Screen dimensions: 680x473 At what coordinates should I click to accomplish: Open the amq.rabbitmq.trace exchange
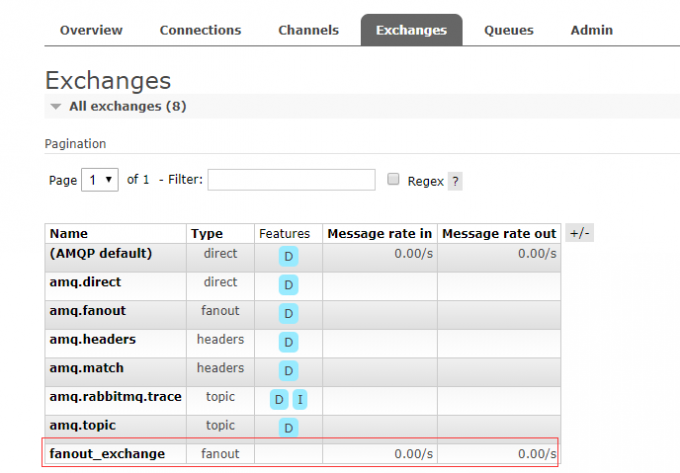pos(115,397)
